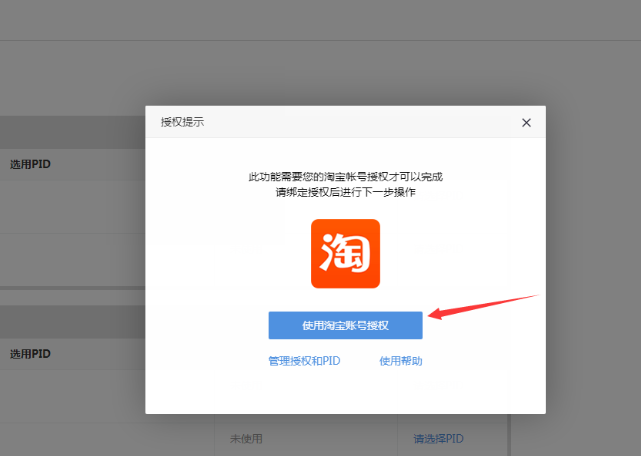Viewport: 641px width, 456px height.
Task: Click the gray section header above upper 选用PID
Action: (70, 132)
